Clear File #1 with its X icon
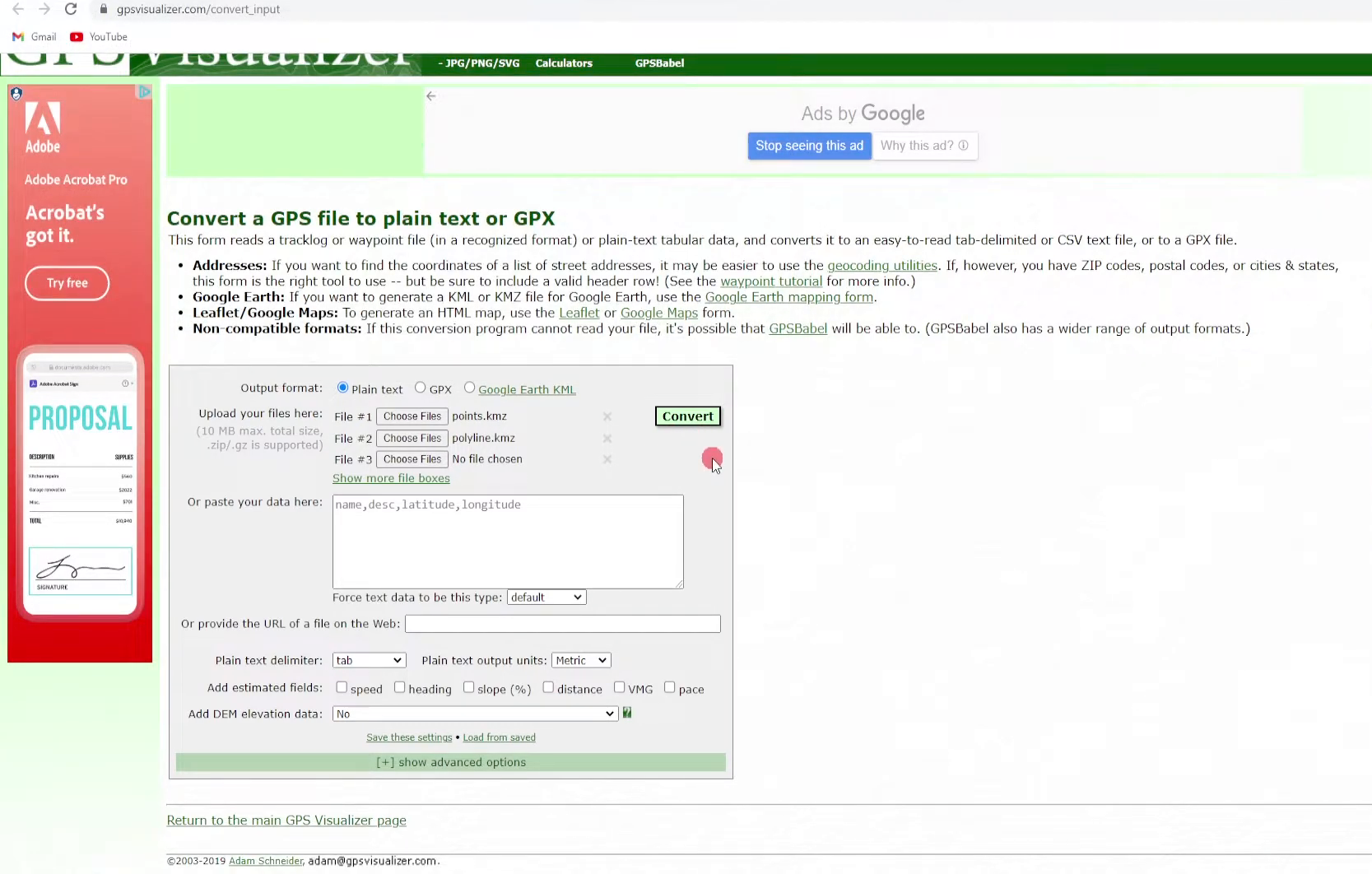The width and height of the screenshot is (1372, 874). pos(607,416)
